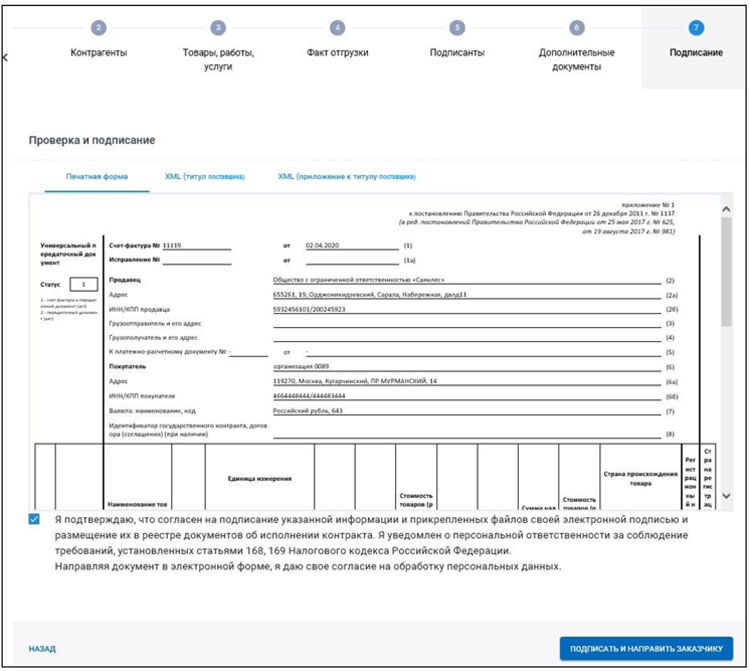Image resolution: width=749 pixels, height=671 pixels.
Task: Open the XML (титул поставщика) tab
Action: pyautogui.click(x=205, y=177)
